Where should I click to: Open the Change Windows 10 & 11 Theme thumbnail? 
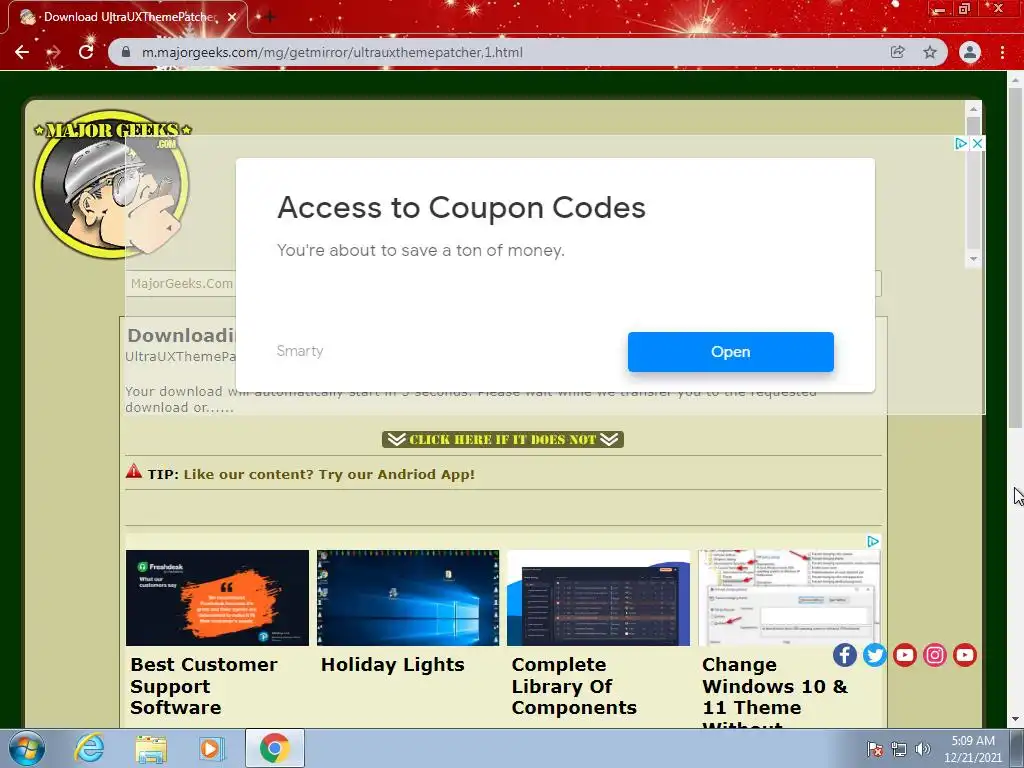(789, 598)
